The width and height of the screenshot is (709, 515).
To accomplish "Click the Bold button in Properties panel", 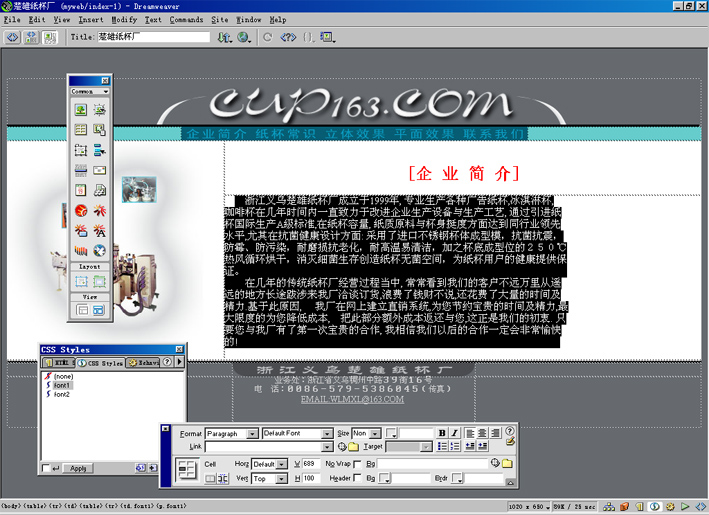I will point(441,433).
